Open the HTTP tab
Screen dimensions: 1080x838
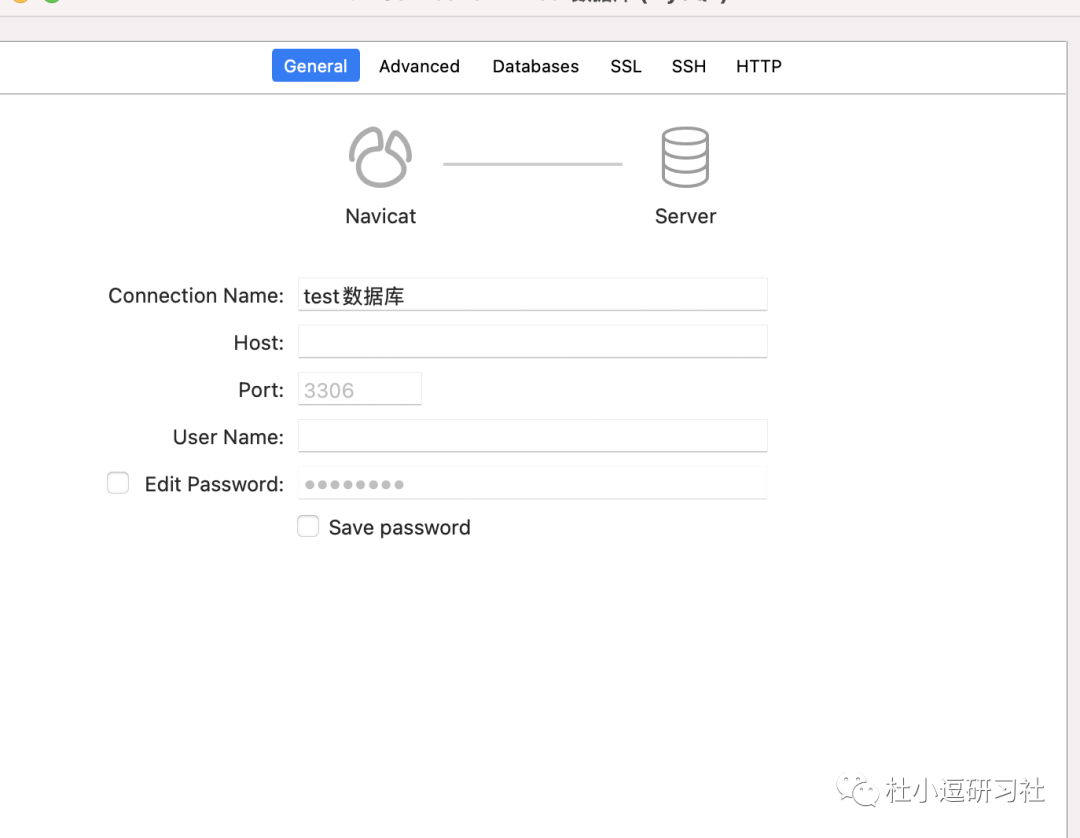(758, 66)
